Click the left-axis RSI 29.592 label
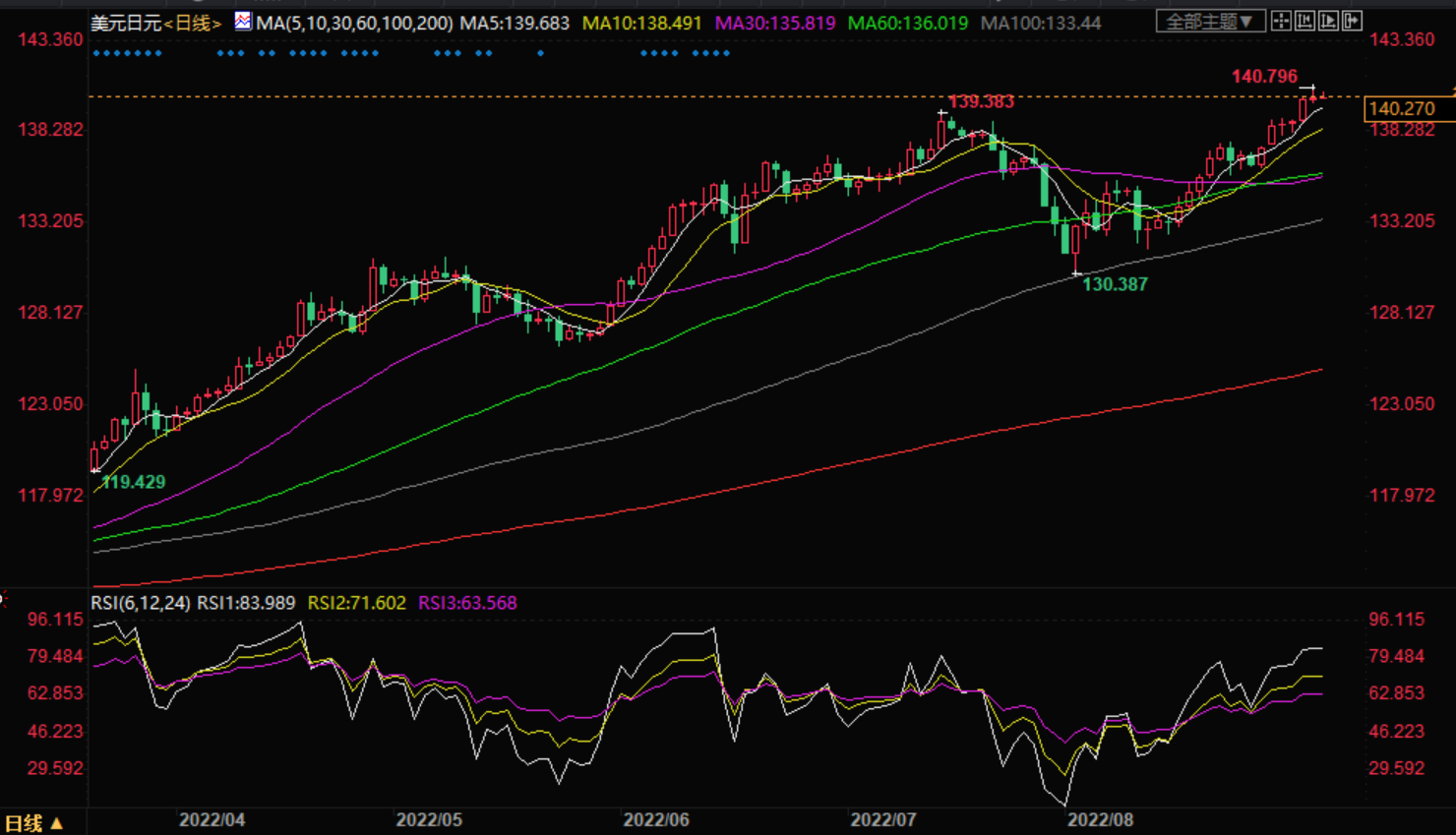This screenshot has height=835, width=1456. tap(55, 768)
